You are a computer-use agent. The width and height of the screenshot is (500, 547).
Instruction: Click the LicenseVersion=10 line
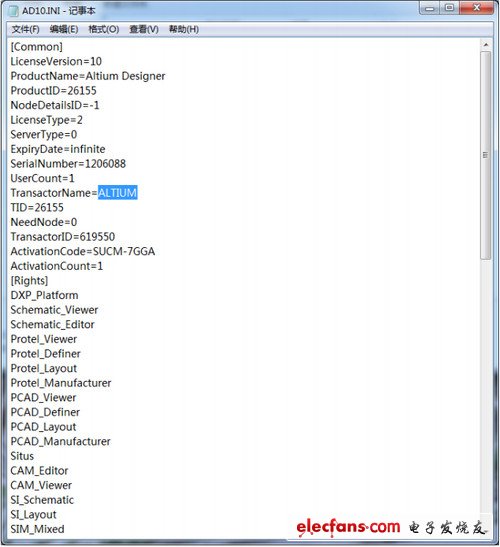[56, 62]
